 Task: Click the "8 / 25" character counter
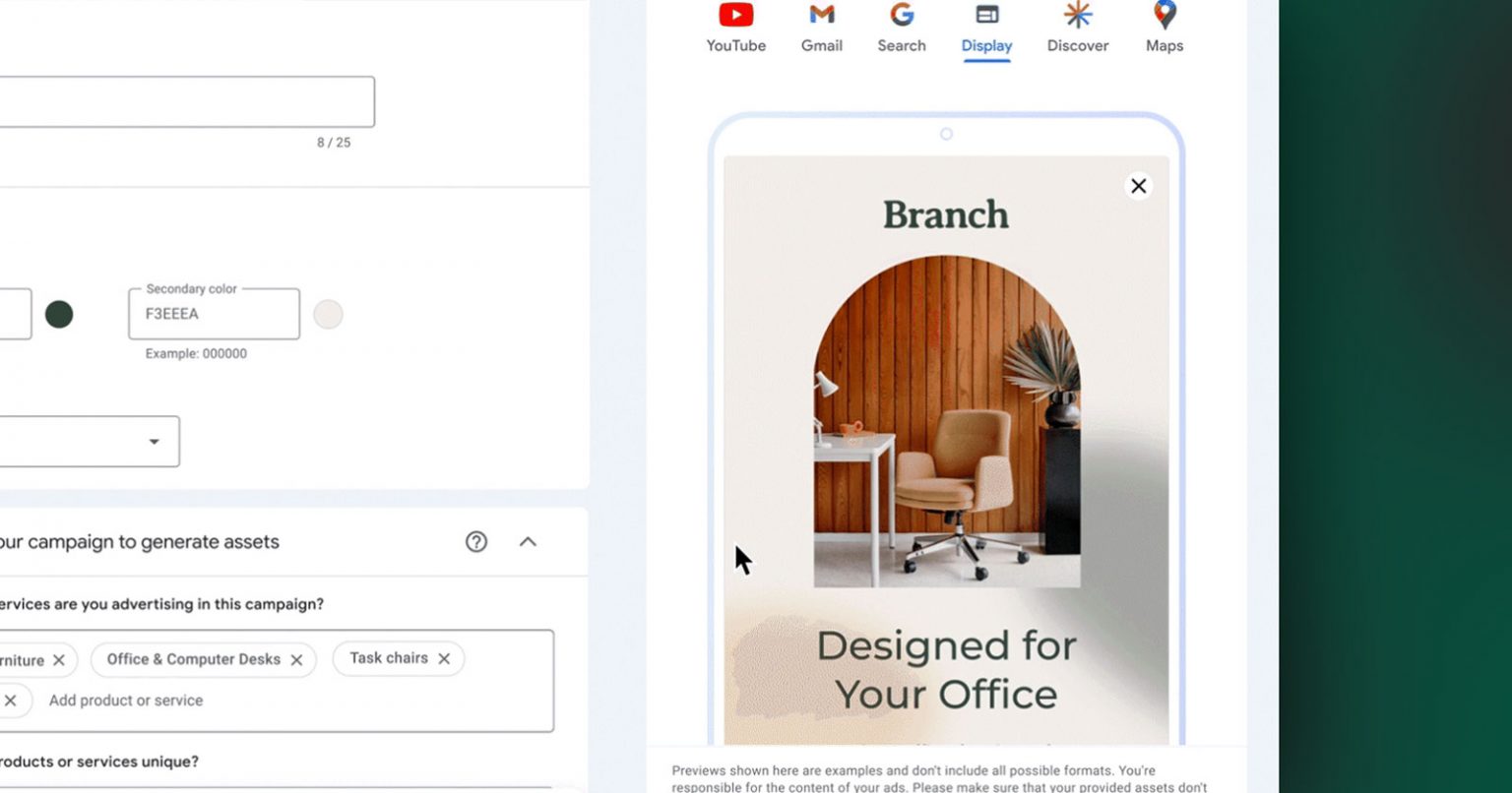coord(334,143)
